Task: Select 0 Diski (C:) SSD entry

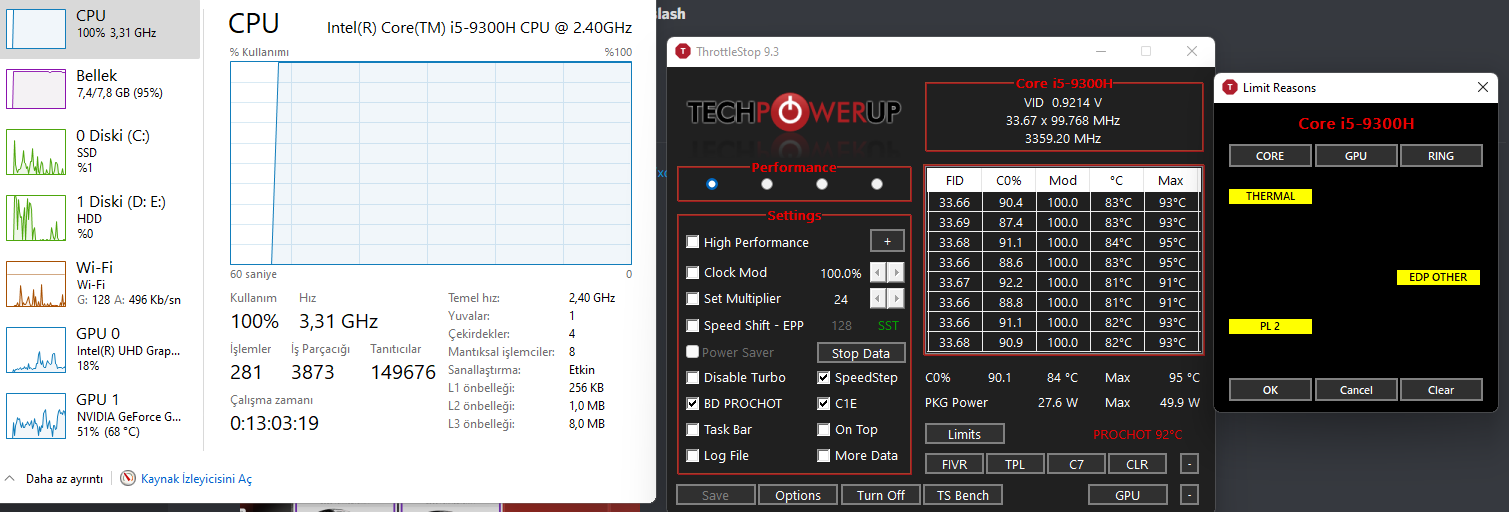Action: 100,151
